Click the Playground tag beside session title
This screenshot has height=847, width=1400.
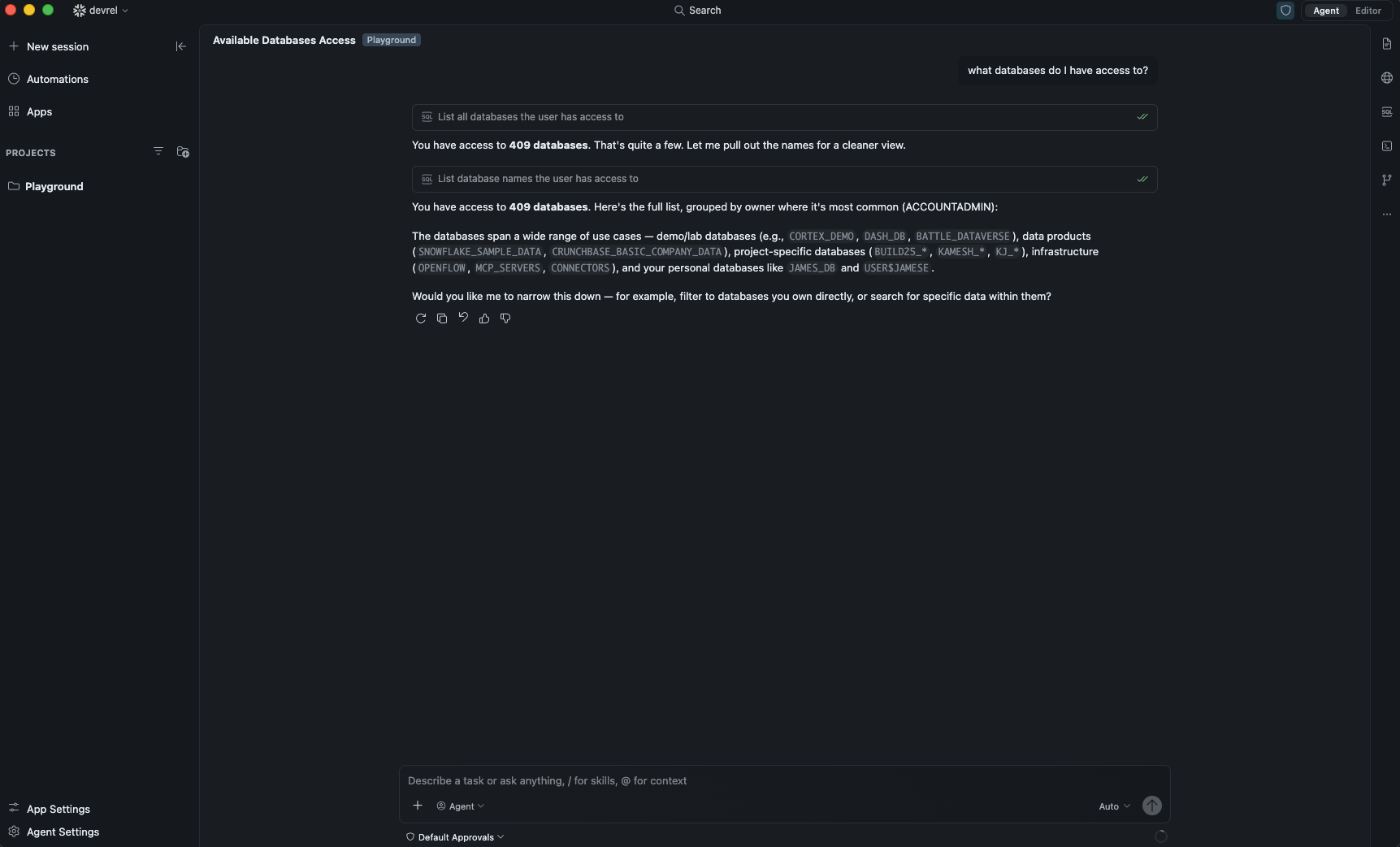(392, 40)
